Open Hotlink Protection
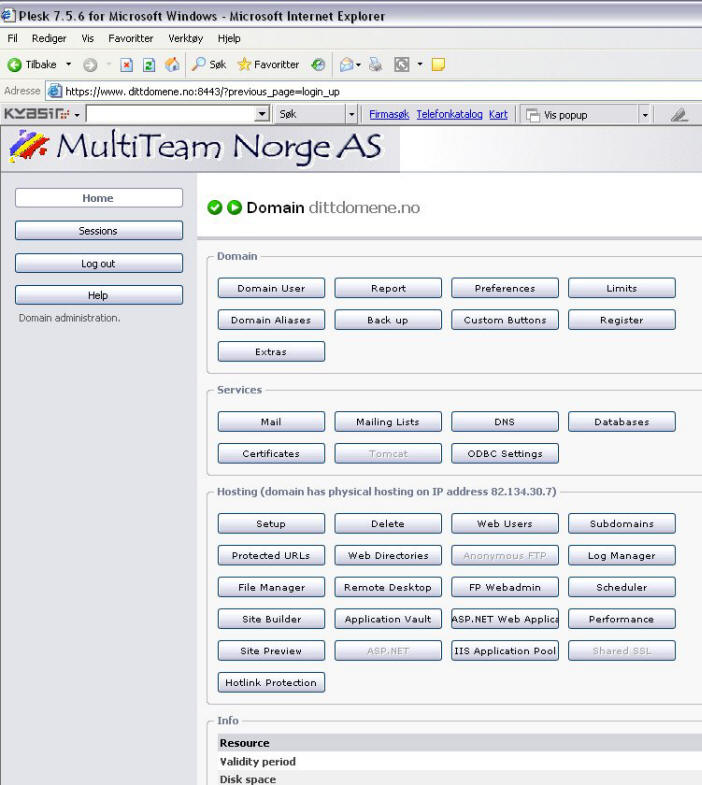702x785 pixels. point(271,683)
